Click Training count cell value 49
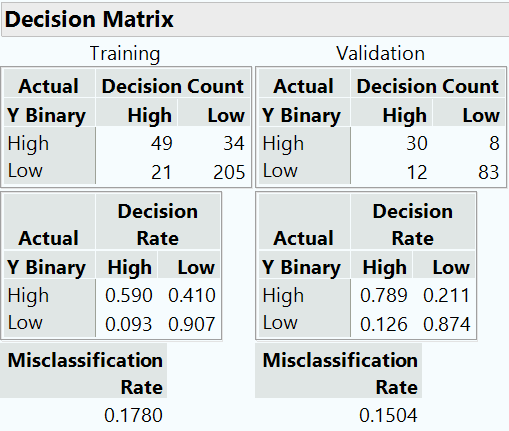The image size is (509, 431). (x=162, y=143)
